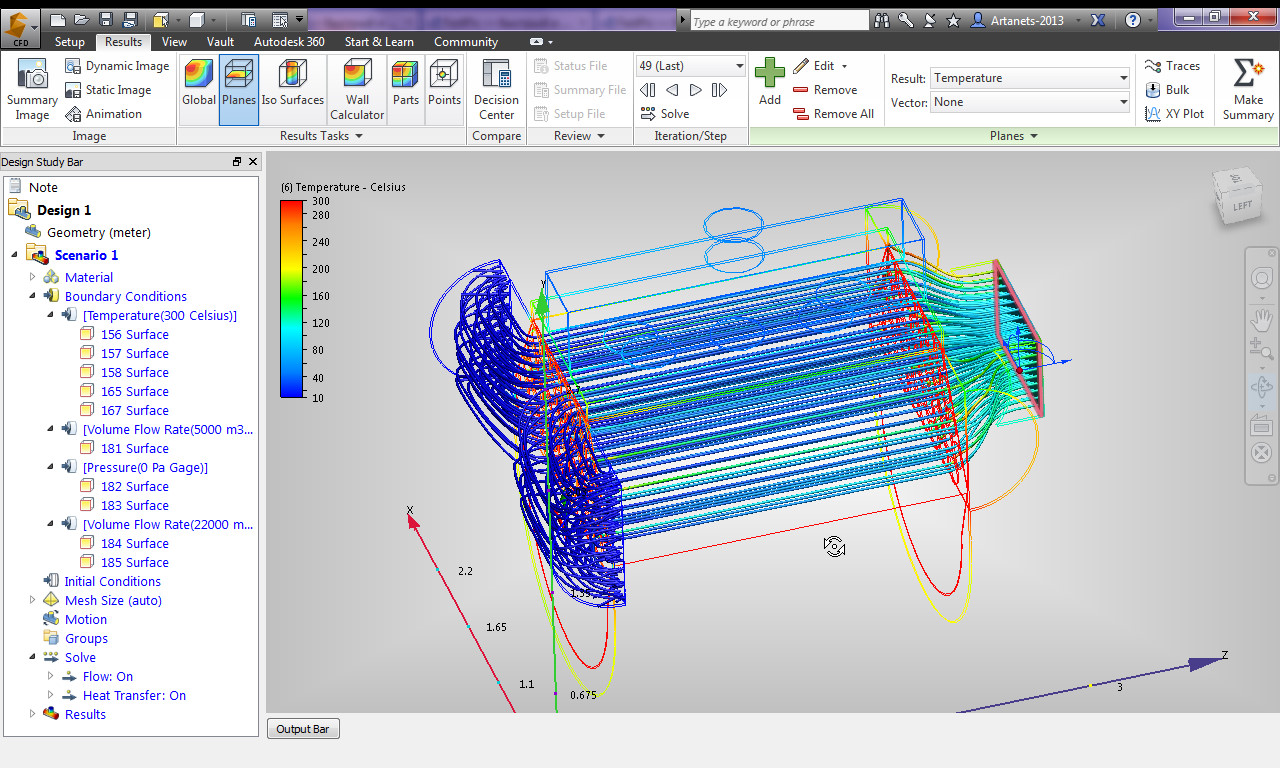1280x768 pixels.
Task: Expand the Heat Transfer: On node
Action: point(50,695)
